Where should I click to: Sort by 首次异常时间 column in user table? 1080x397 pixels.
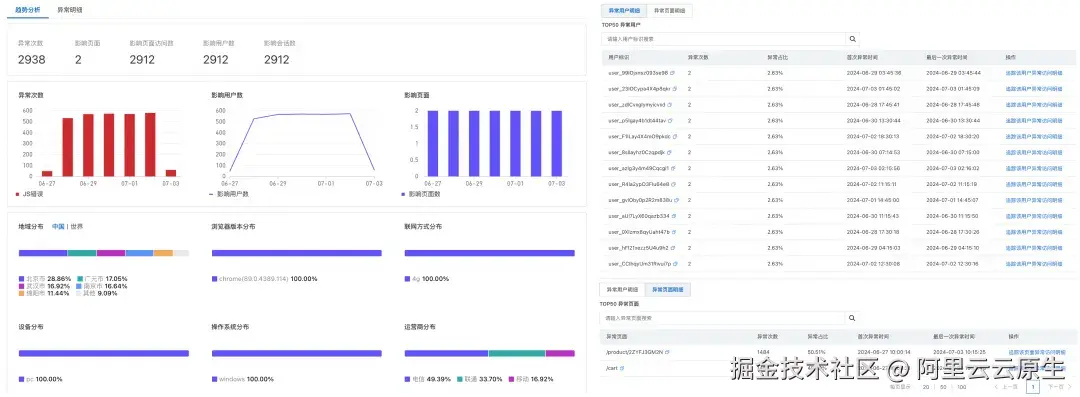pyautogui.click(x=862, y=57)
